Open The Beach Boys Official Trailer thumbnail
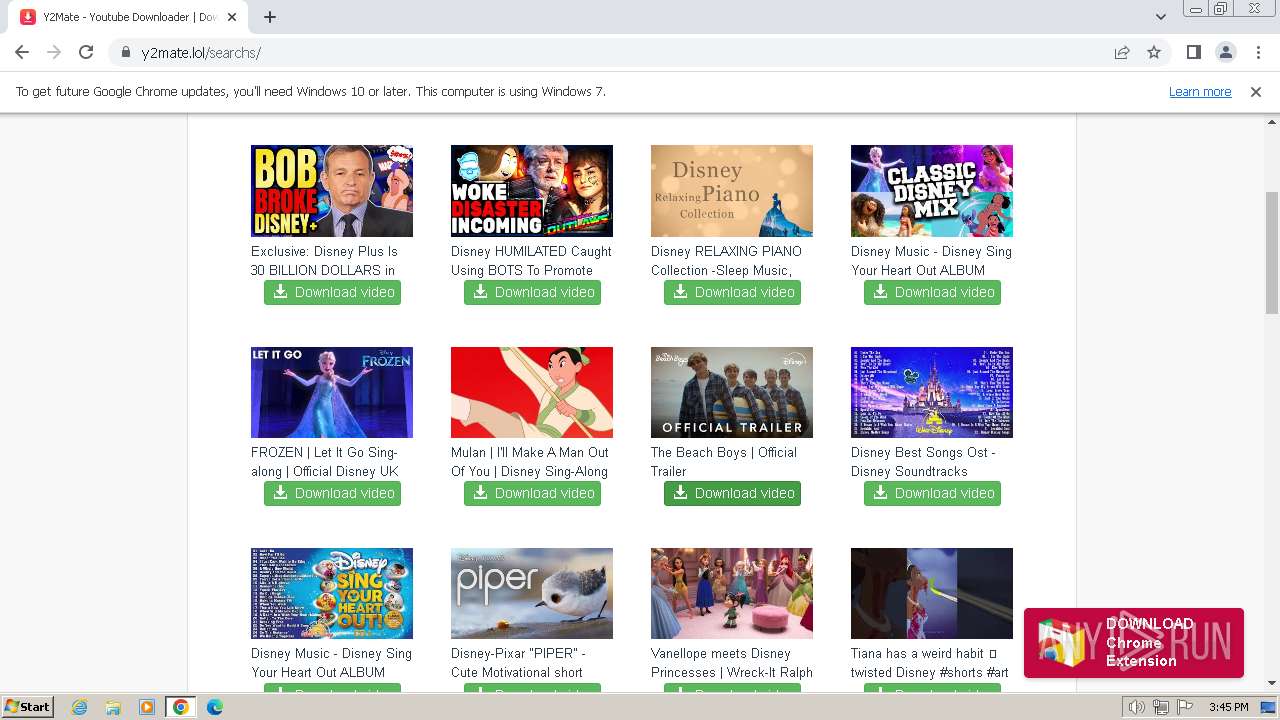Viewport: 1280px width, 720px height. pyautogui.click(x=732, y=392)
